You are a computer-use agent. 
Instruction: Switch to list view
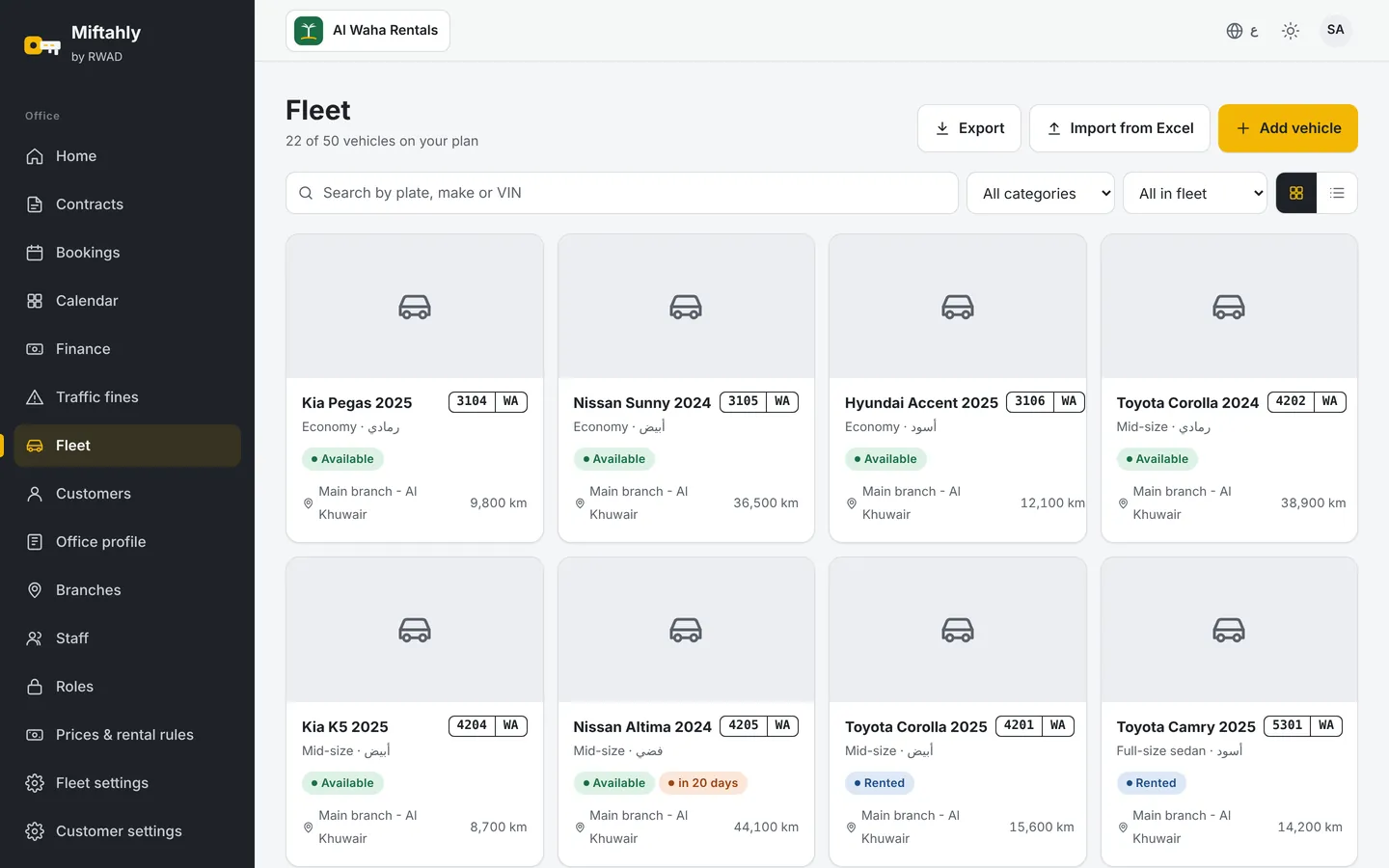pyautogui.click(x=1337, y=193)
